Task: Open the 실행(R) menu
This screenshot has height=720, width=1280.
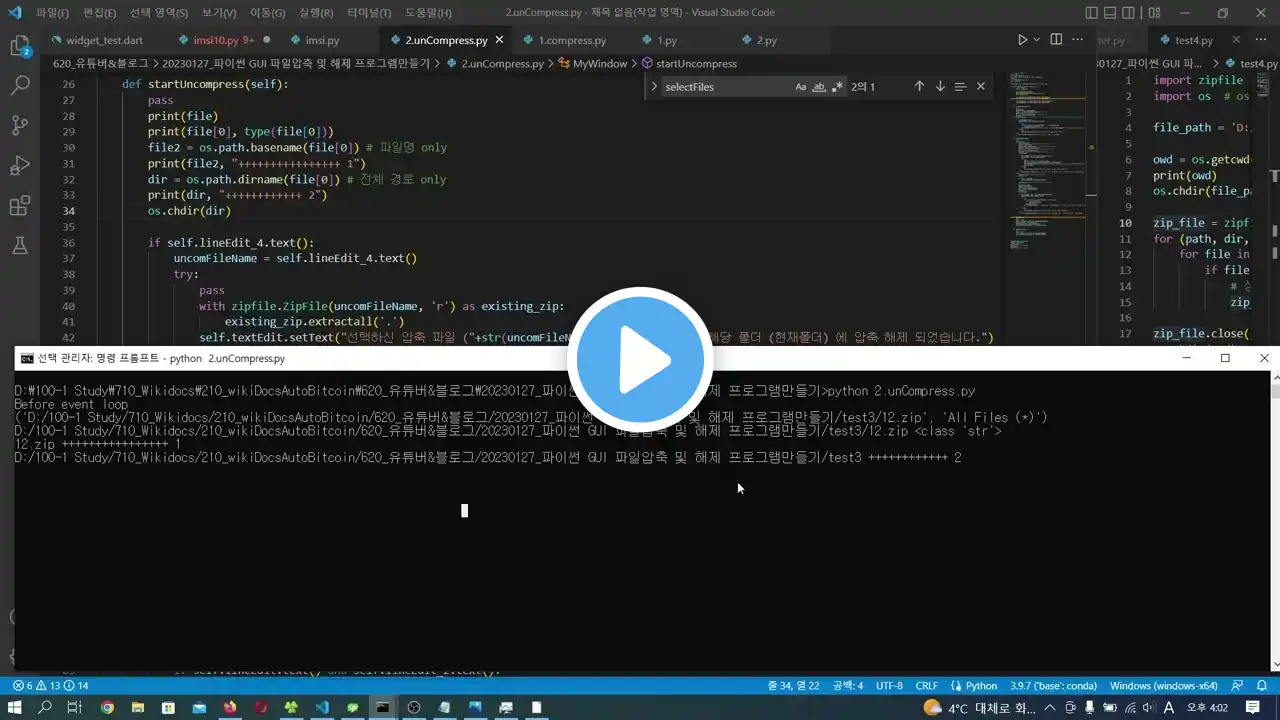Action: [x=316, y=13]
